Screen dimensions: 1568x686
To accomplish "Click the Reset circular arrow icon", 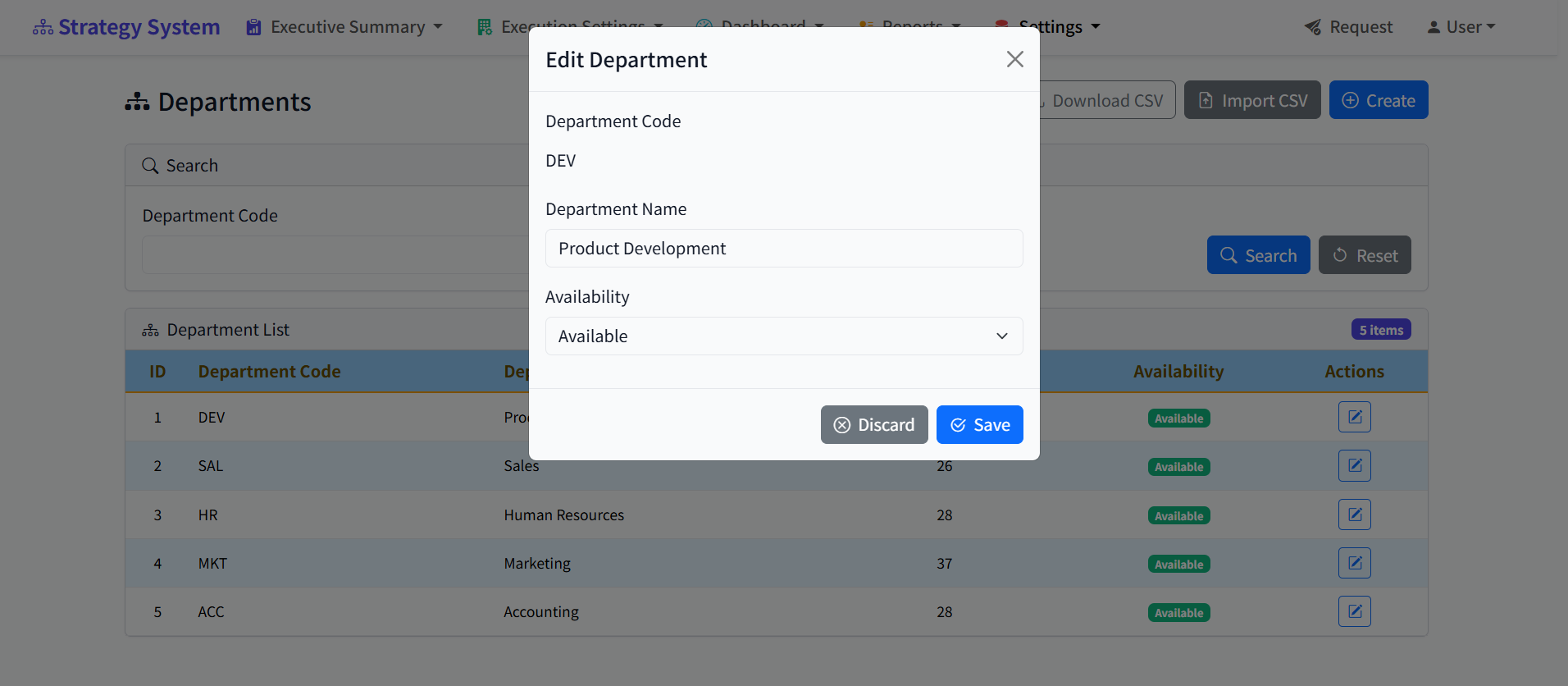I will (x=1340, y=255).
